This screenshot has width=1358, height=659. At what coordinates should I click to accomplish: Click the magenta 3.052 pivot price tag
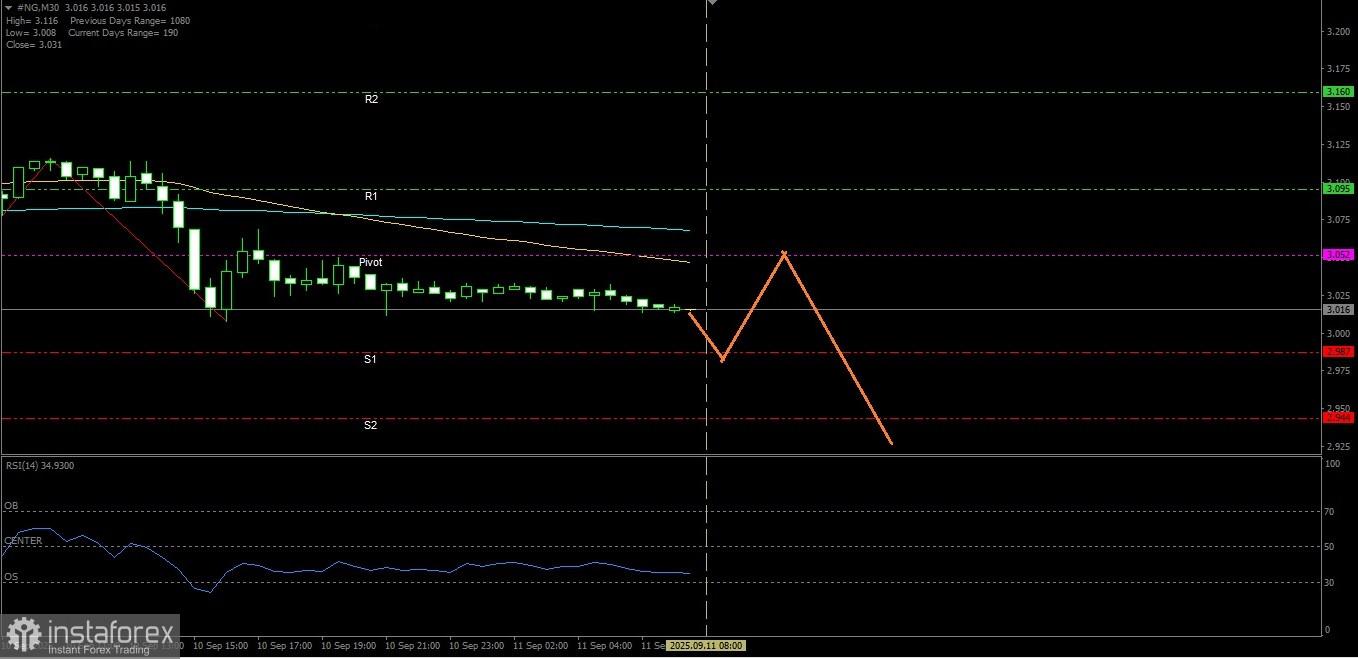[x=1338, y=255]
